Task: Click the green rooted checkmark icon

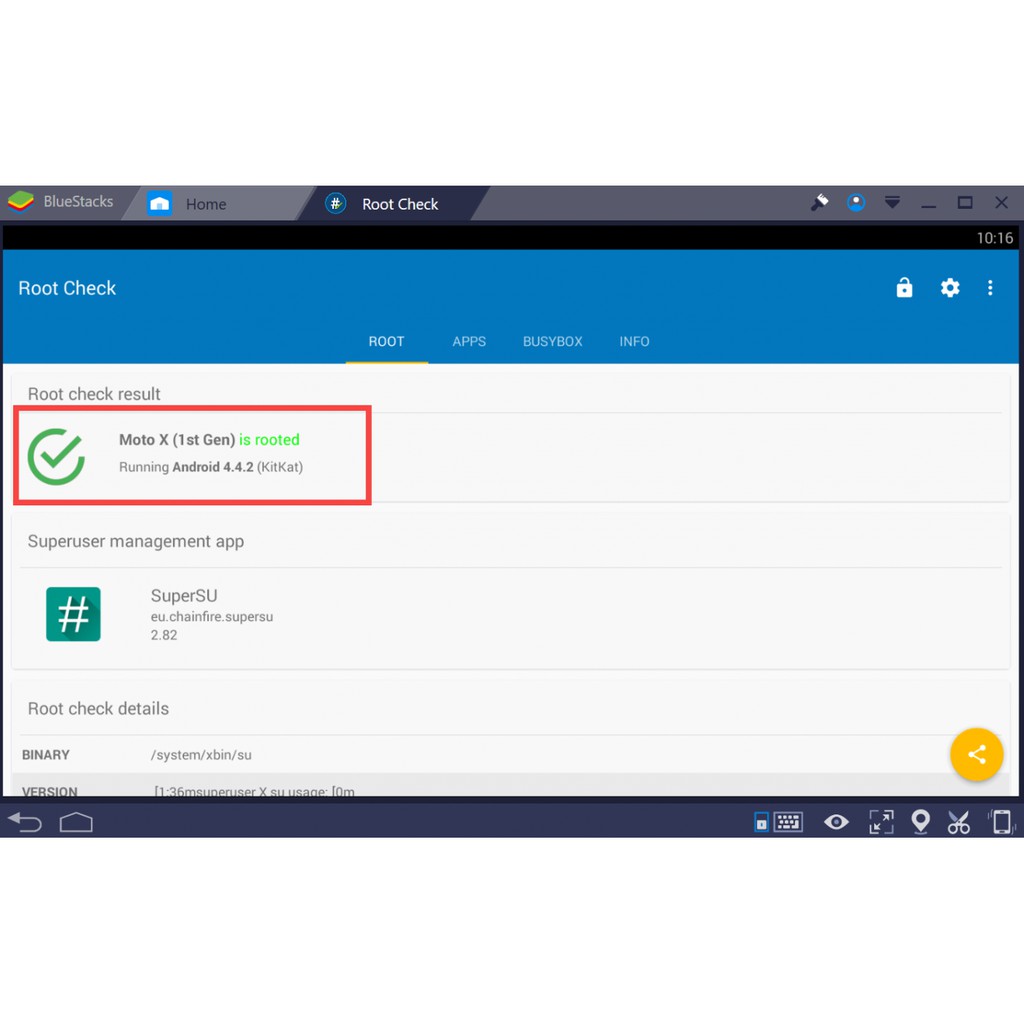Action: [56, 456]
